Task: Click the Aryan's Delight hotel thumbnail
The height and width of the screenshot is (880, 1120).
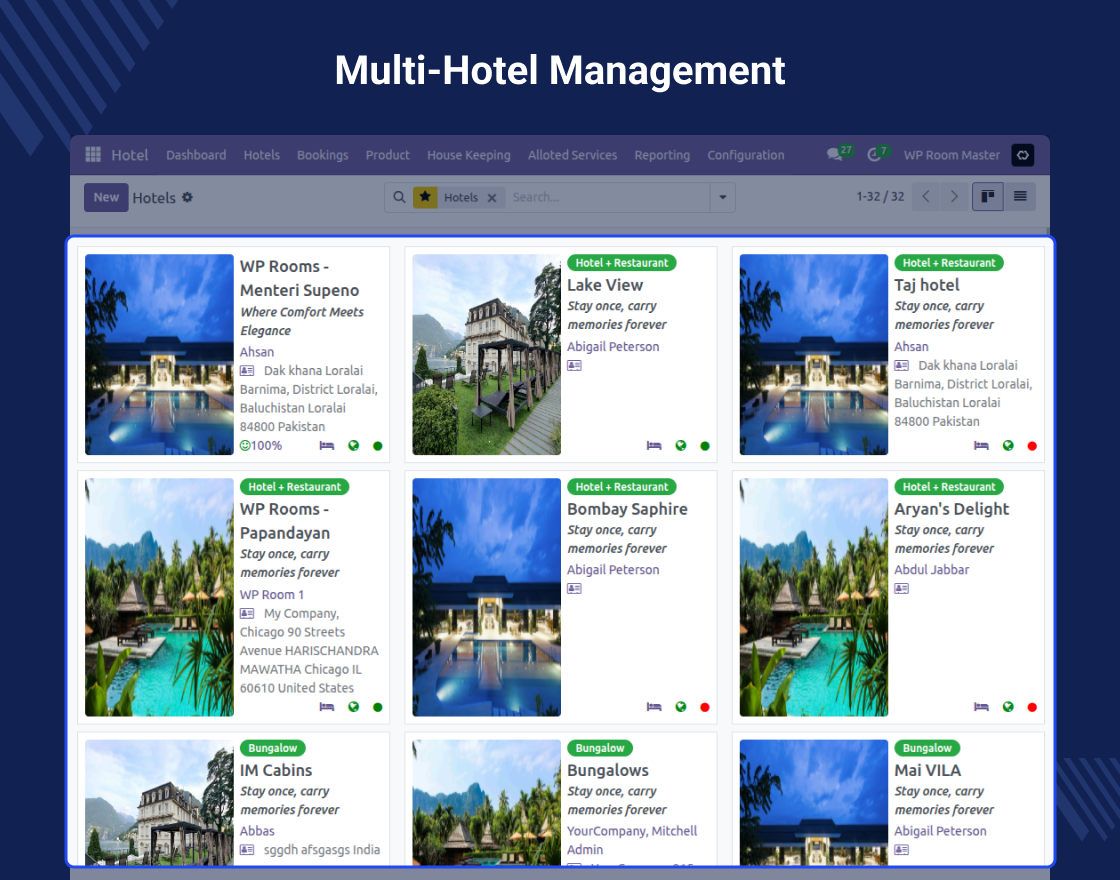Action: pyautogui.click(x=813, y=597)
